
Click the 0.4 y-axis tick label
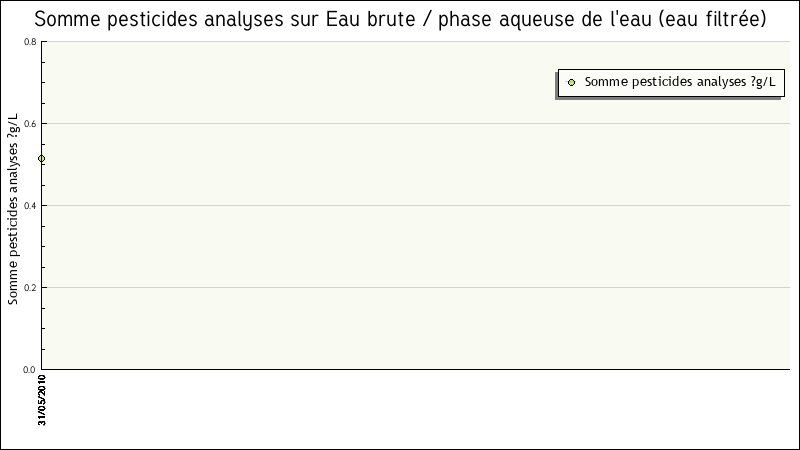click(x=29, y=206)
